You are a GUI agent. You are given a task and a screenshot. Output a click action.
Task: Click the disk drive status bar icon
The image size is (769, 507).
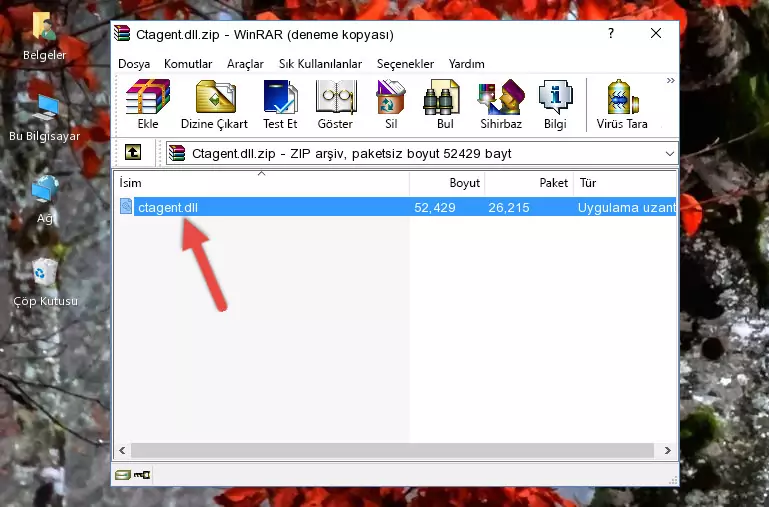point(123,474)
